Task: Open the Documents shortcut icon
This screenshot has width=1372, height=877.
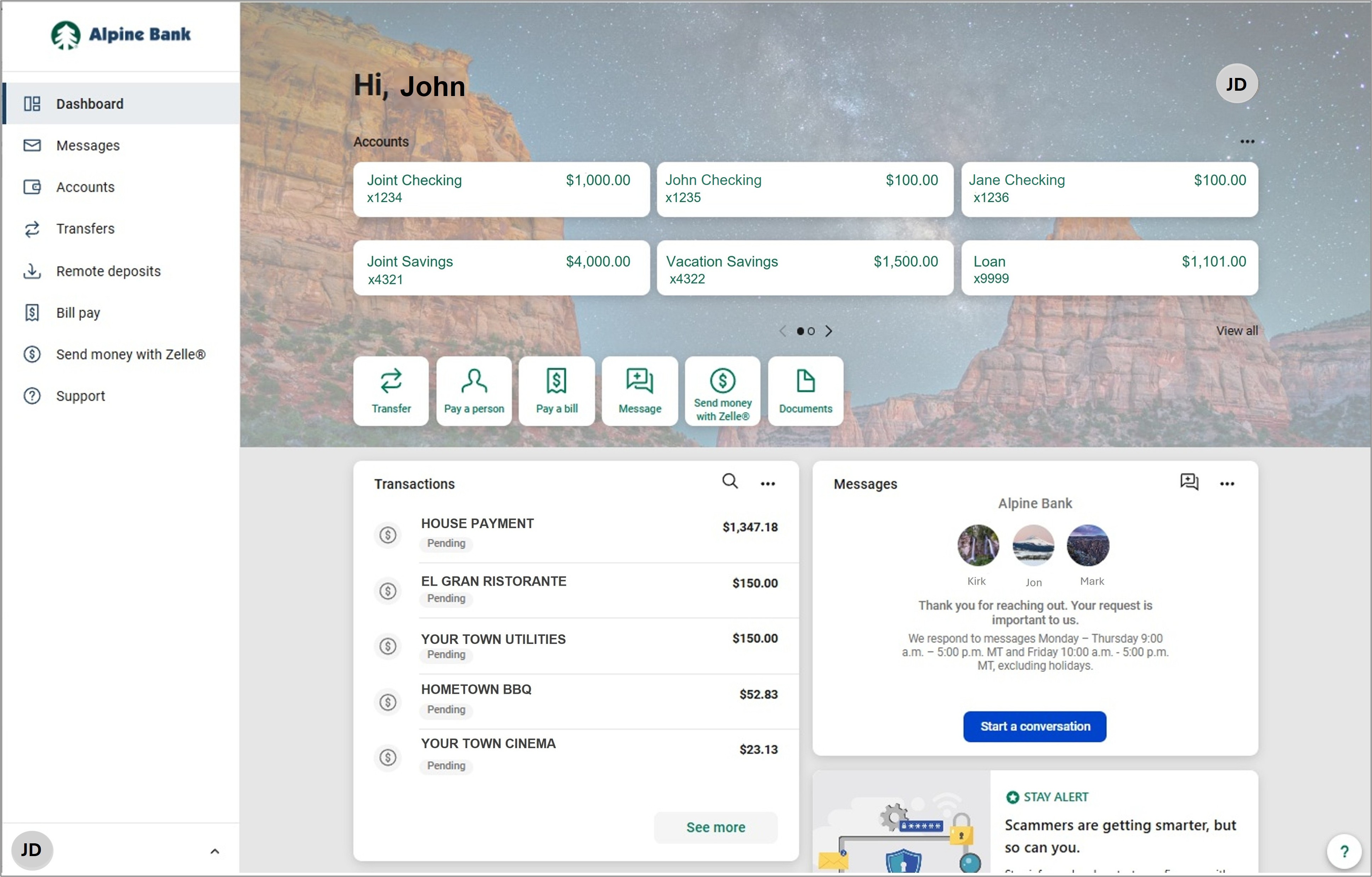Action: click(805, 390)
